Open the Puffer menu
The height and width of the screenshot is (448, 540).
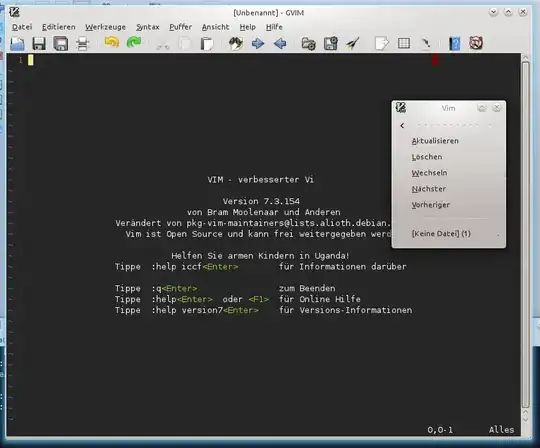(180, 27)
